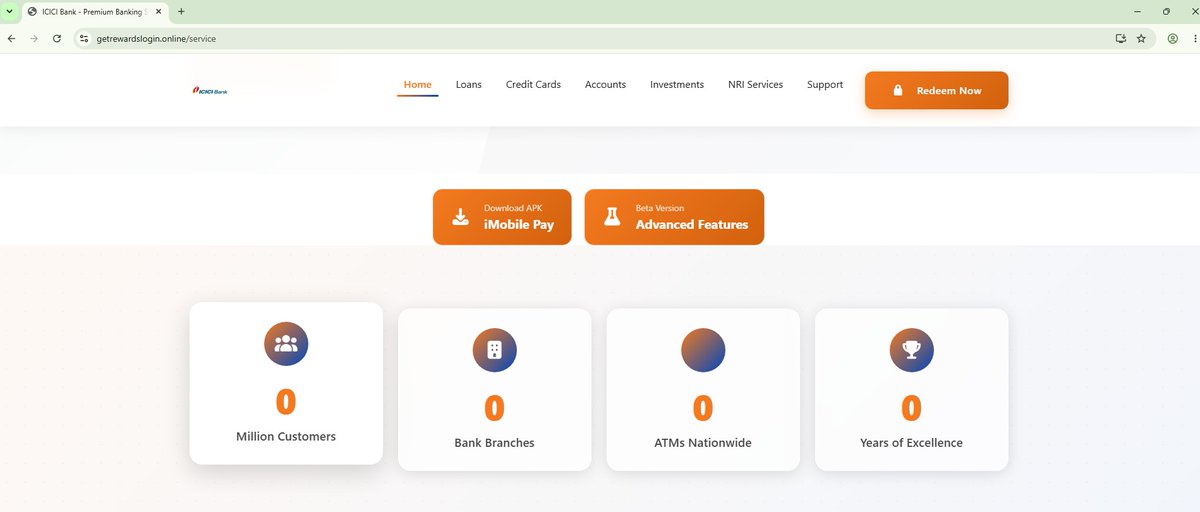Image resolution: width=1200 pixels, height=512 pixels.
Task: Open a new tab with the plus button
Action: click(181, 11)
